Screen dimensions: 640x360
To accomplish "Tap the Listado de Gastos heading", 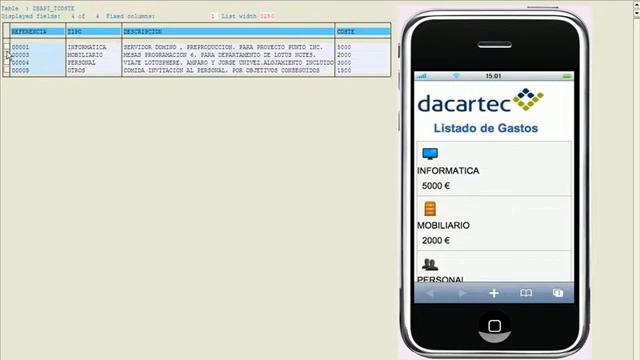I will pos(486,128).
